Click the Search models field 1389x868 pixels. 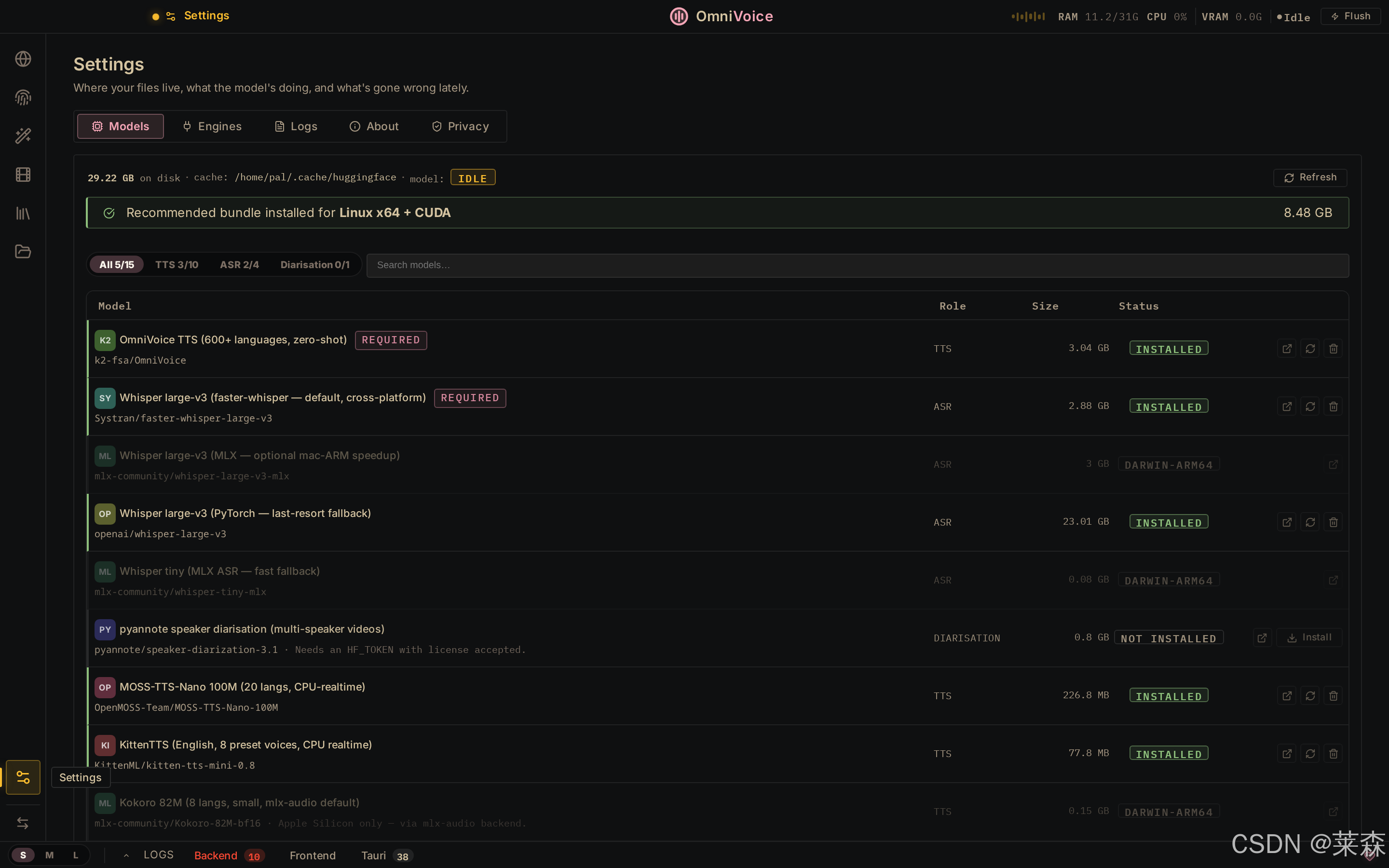coord(858,265)
